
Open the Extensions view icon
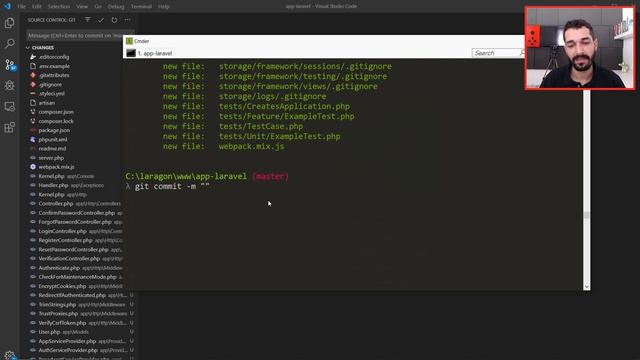click(x=9, y=127)
